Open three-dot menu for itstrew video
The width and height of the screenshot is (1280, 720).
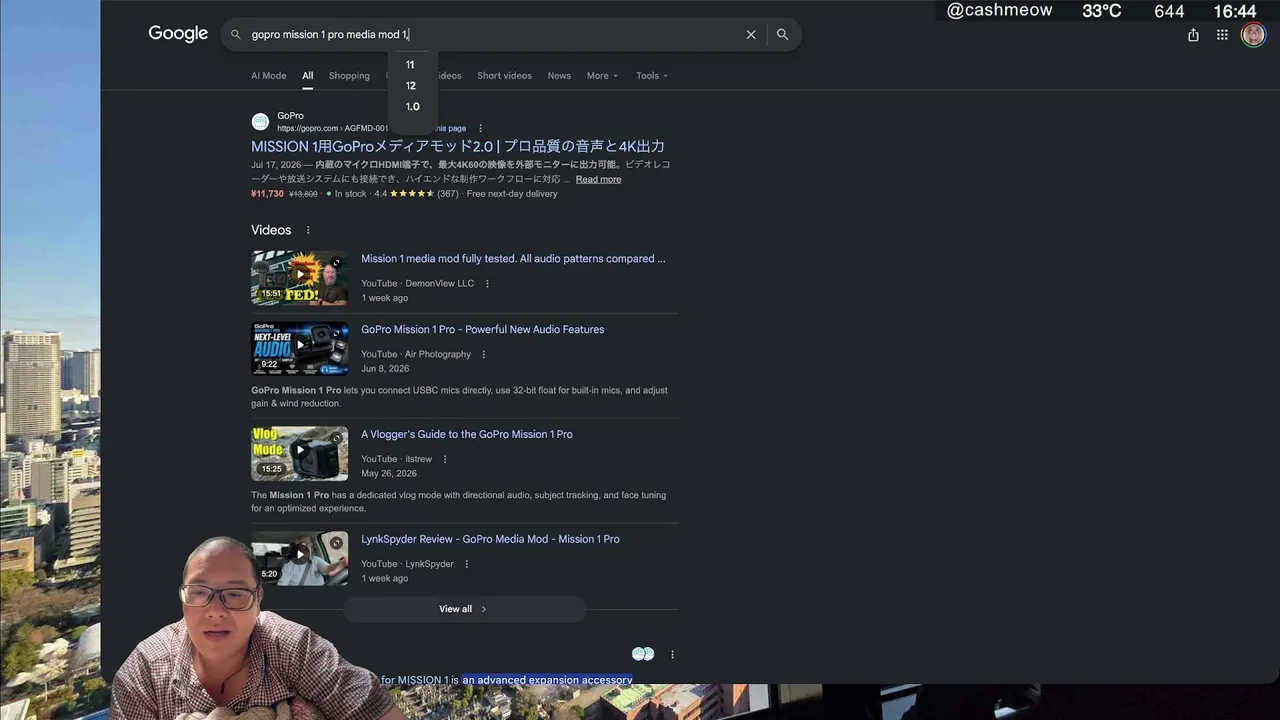pyautogui.click(x=445, y=459)
